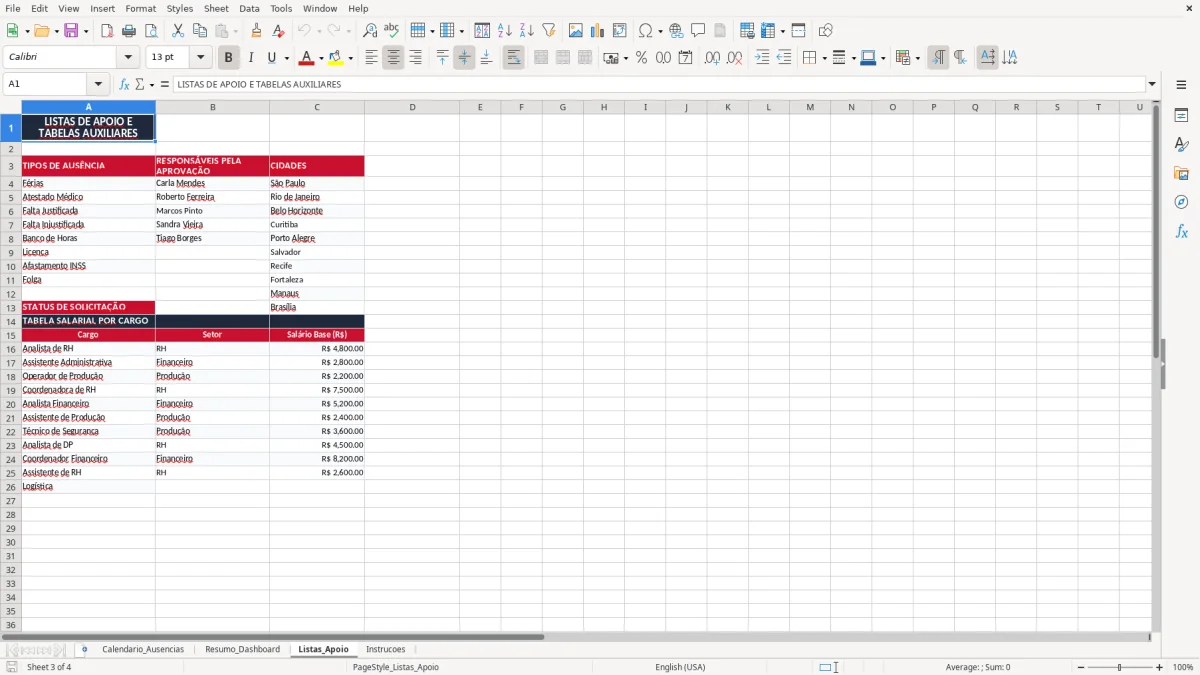Click the Formula equals button
1200x675 pixels.
click(165, 84)
